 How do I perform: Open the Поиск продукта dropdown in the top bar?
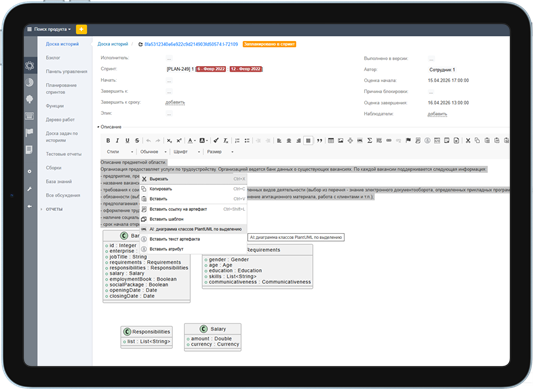49,29
